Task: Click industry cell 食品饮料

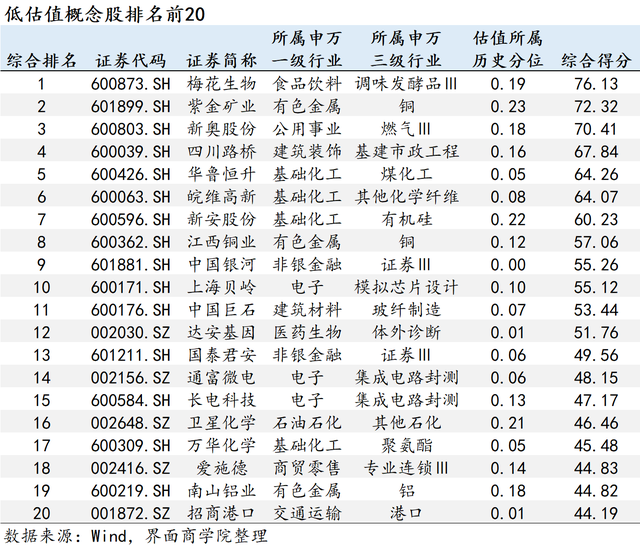Action: pos(307,84)
